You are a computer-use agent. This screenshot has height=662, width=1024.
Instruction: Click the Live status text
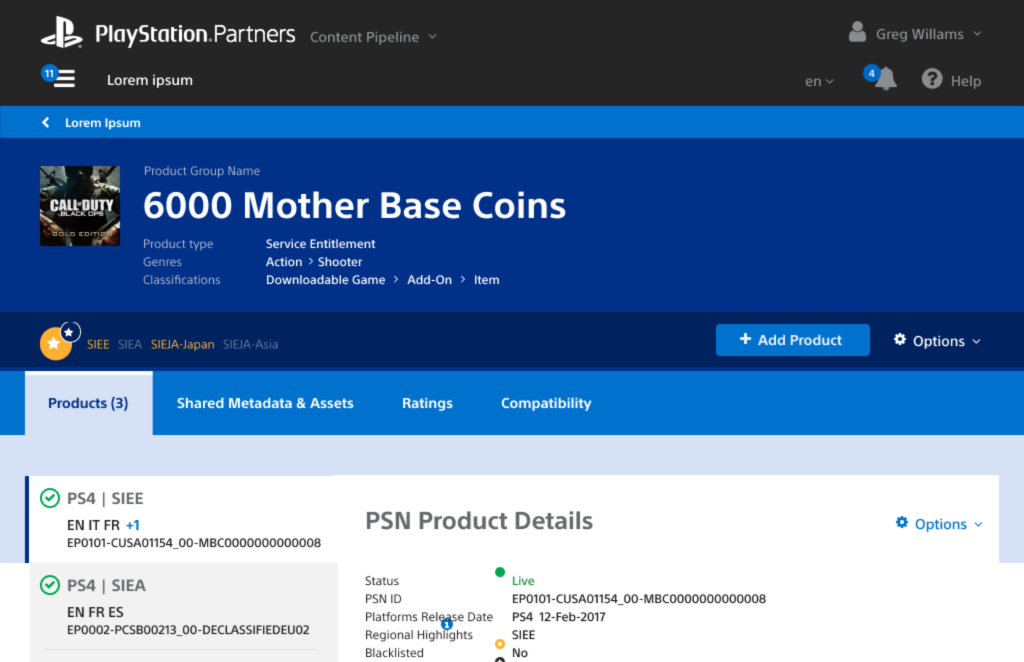click(523, 580)
